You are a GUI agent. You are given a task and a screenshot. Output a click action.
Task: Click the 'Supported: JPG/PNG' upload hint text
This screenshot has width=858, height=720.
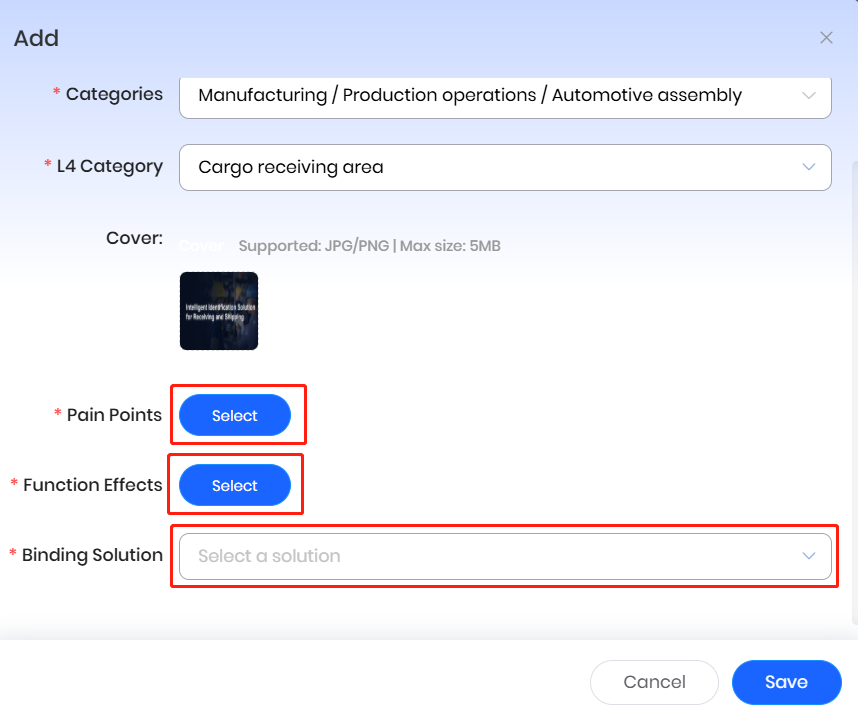coord(369,245)
